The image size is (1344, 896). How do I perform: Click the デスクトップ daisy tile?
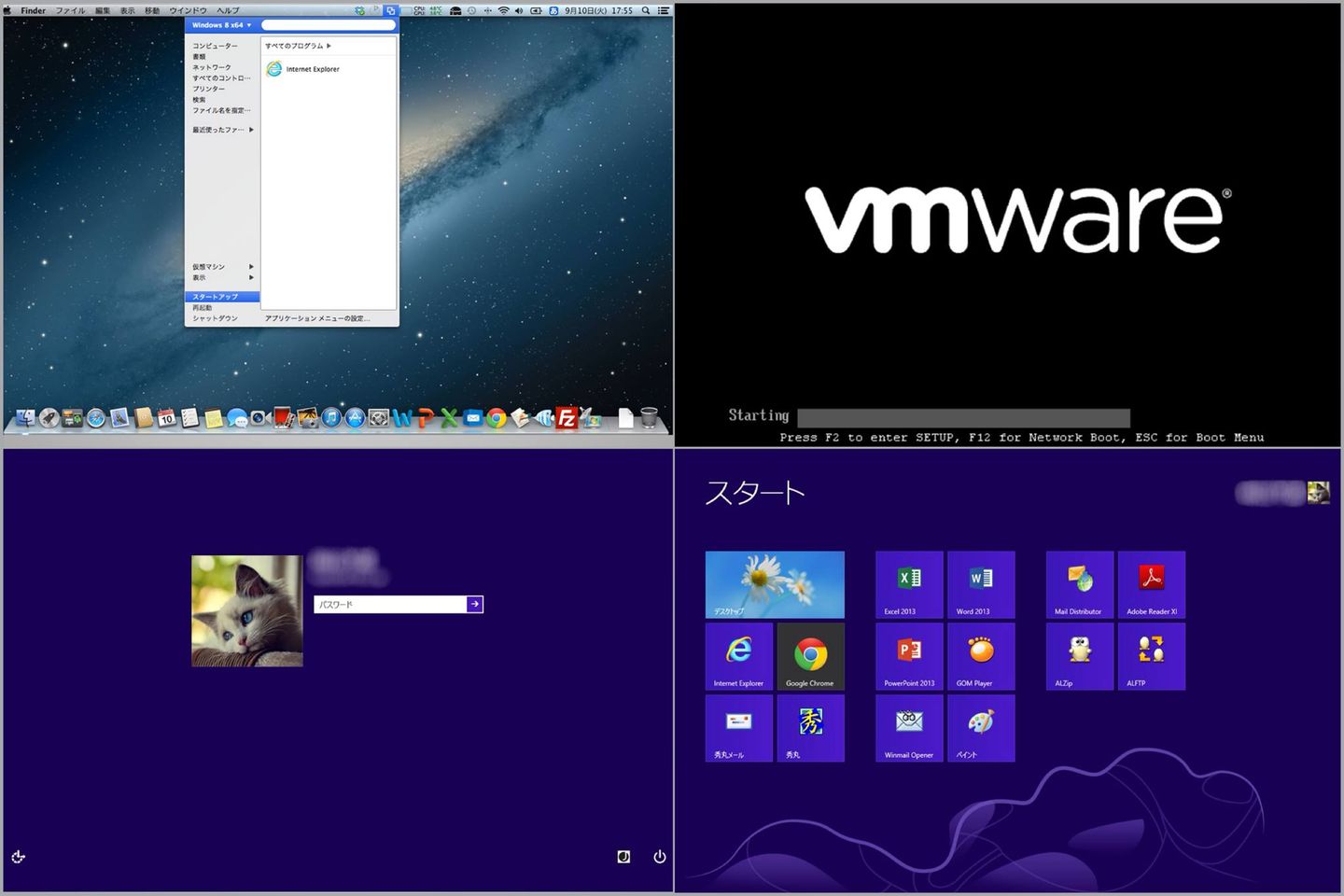775,584
